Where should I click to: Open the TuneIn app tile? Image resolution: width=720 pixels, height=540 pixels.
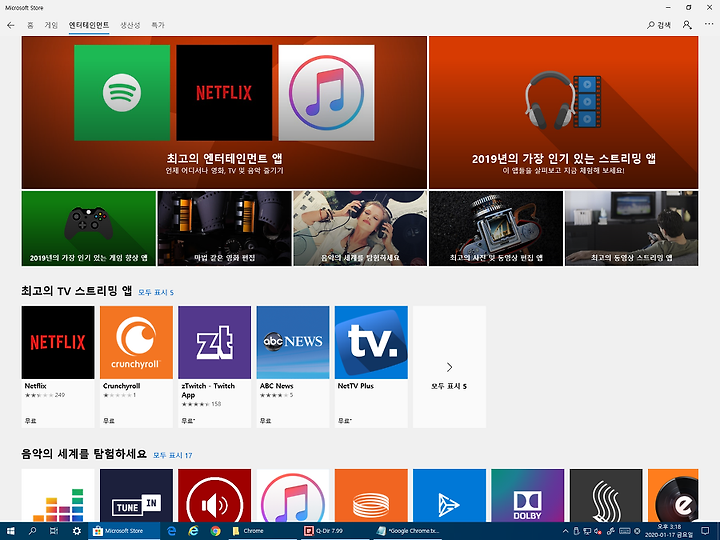click(136, 495)
